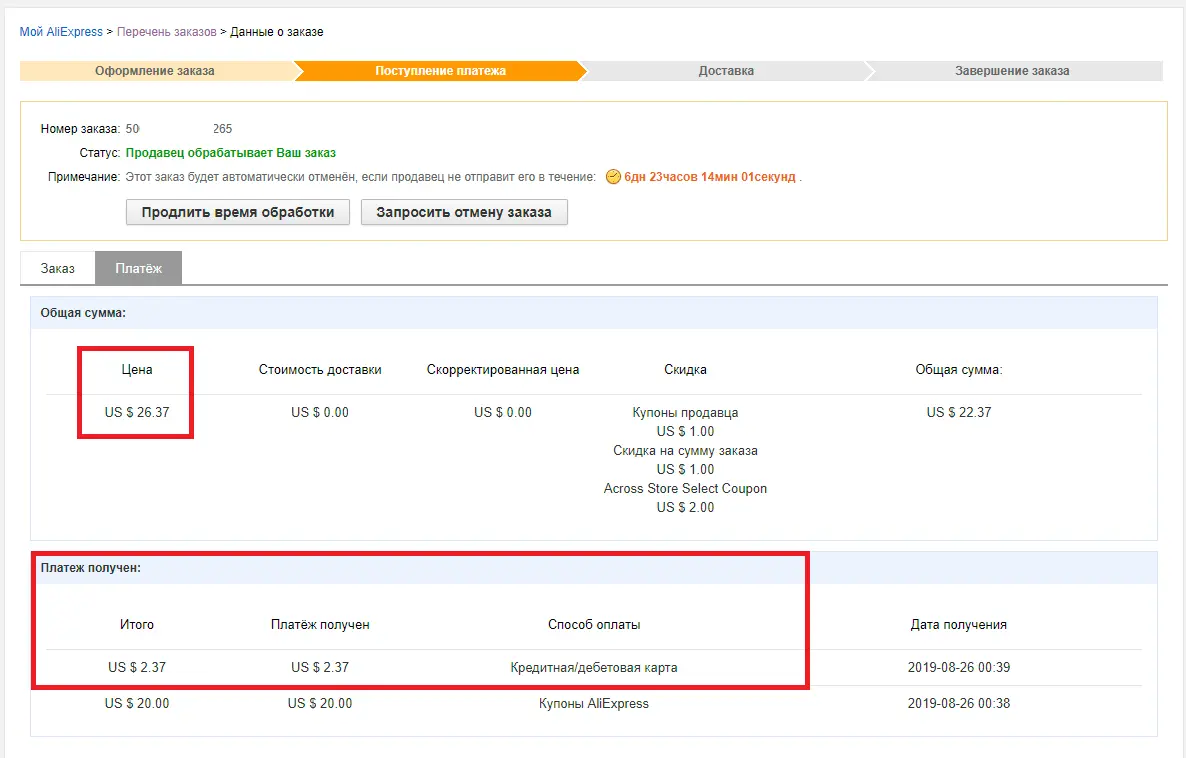Click the Итого column header
The image size is (1186, 758).
point(137,625)
